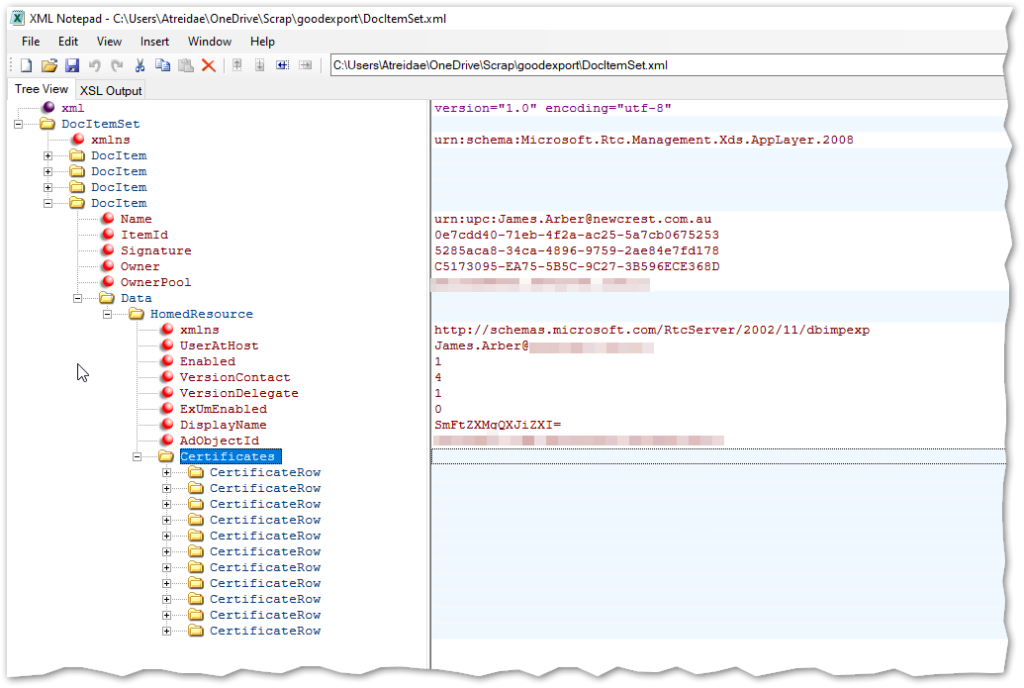Select the VersionDelegate attribute node
The image size is (1024, 688).
pos(239,393)
